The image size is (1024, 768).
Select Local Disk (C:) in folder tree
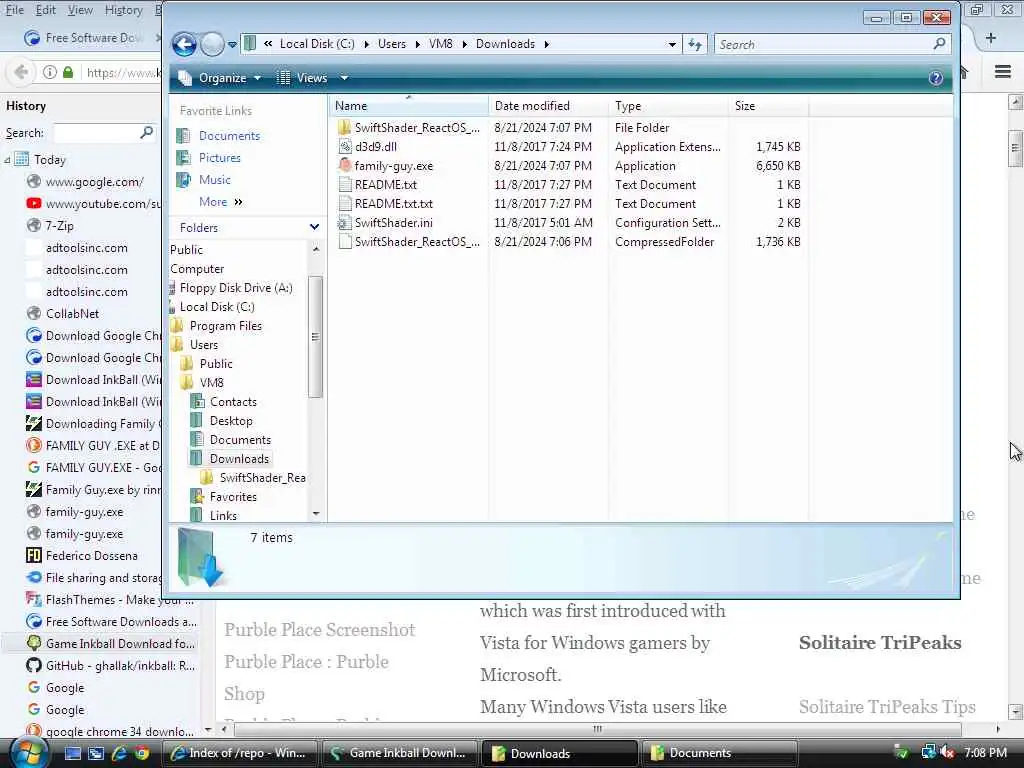[x=217, y=307]
